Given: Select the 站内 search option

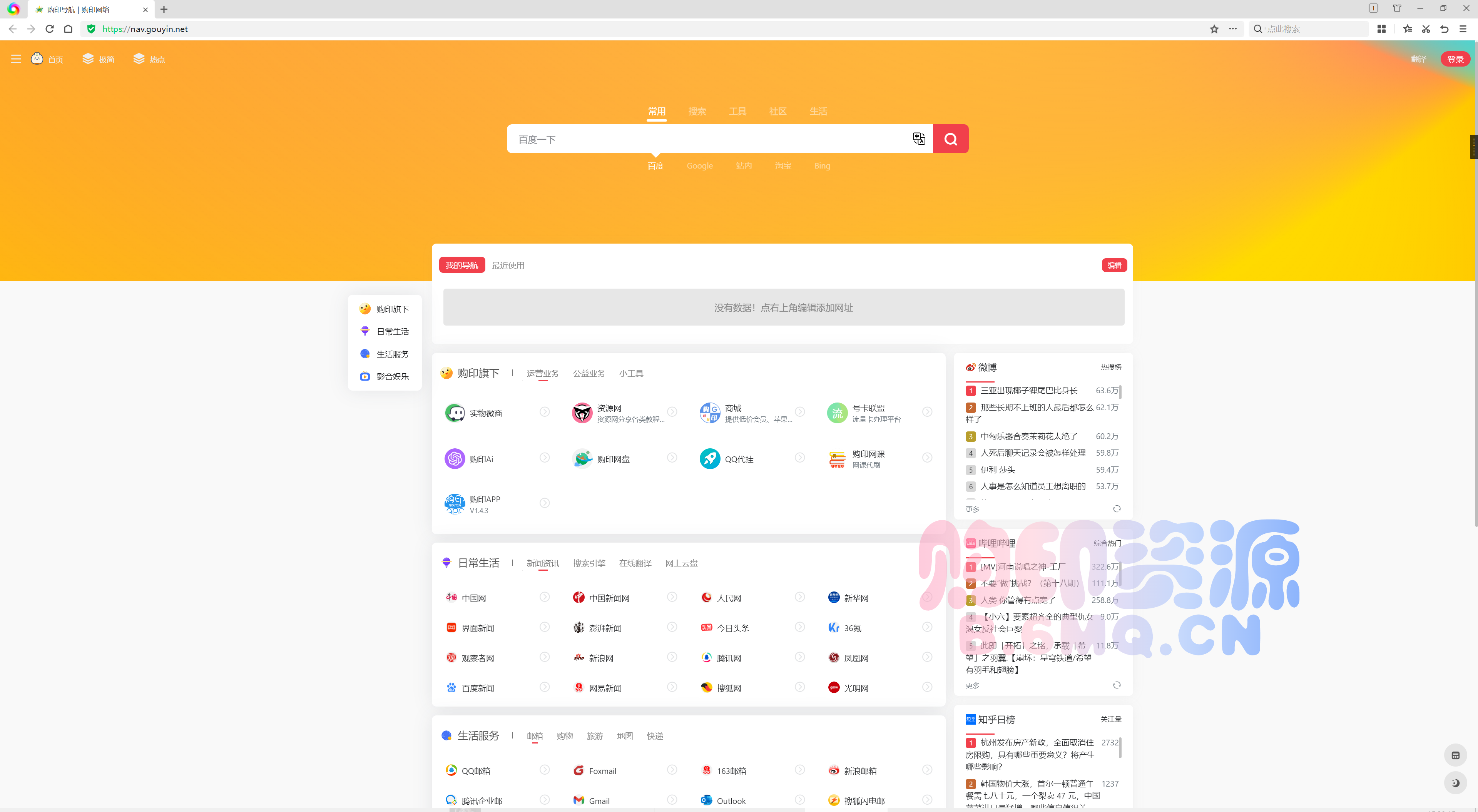Looking at the screenshot, I should (744, 166).
